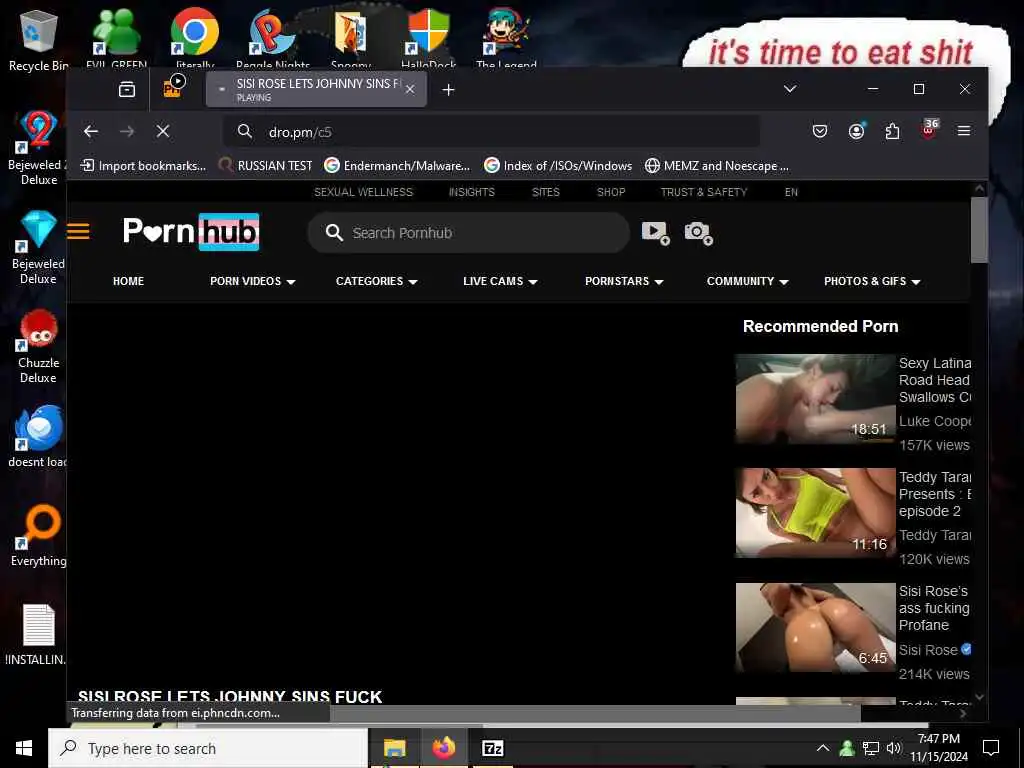Stop page loading with the X button
1024x768 pixels.
pos(163,131)
